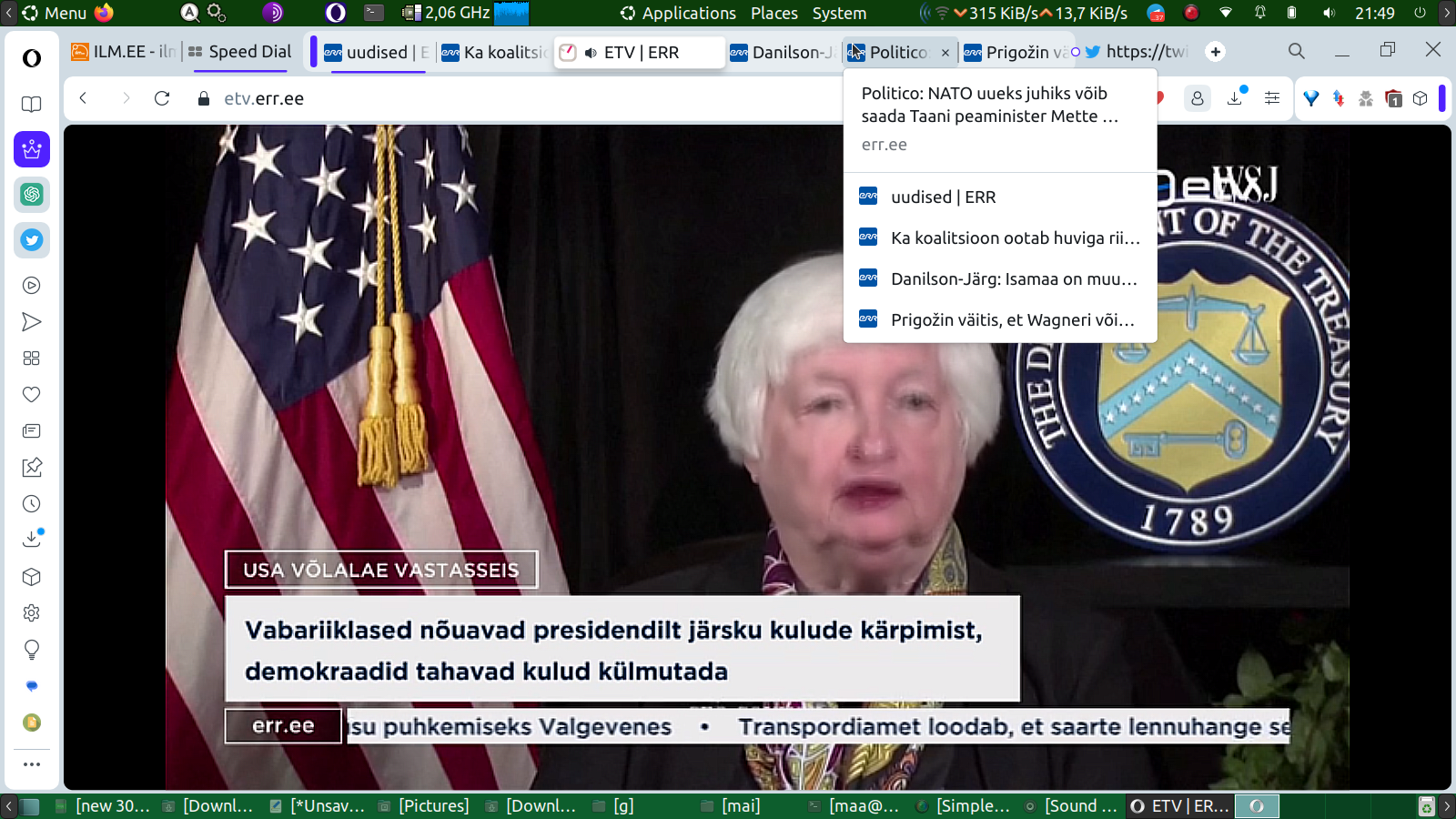Select 'Prigožin väitis, et Wagneri' in tab list
1456x819 pixels.
pyautogui.click(x=1000, y=319)
